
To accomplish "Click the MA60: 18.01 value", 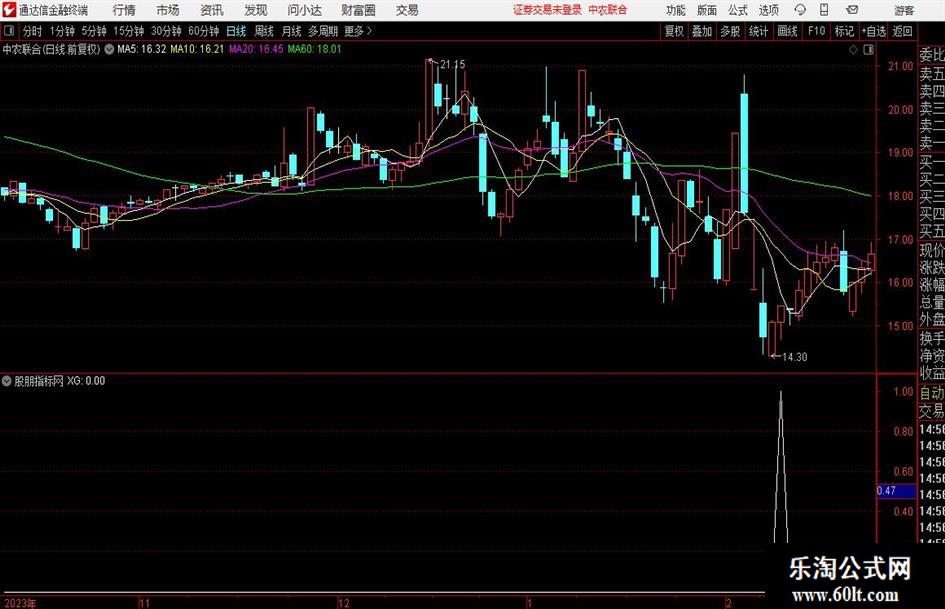I will pos(314,49).
